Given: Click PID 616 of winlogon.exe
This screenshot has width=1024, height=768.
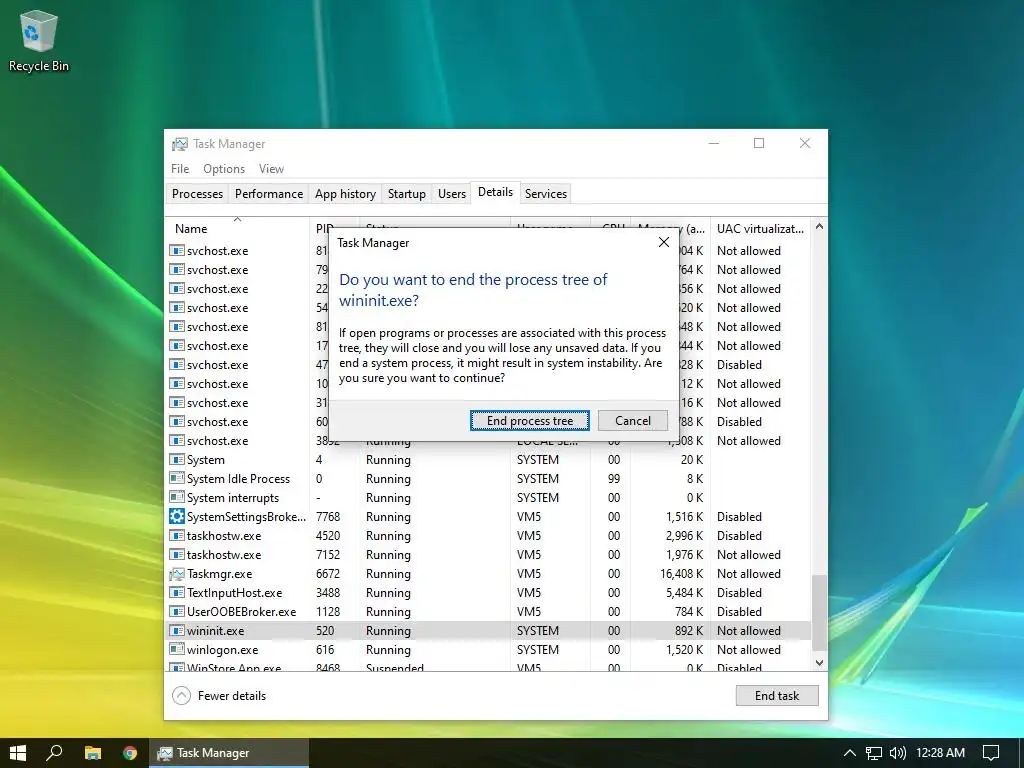Looking at the screenshot, I should [x=325, y=650].
